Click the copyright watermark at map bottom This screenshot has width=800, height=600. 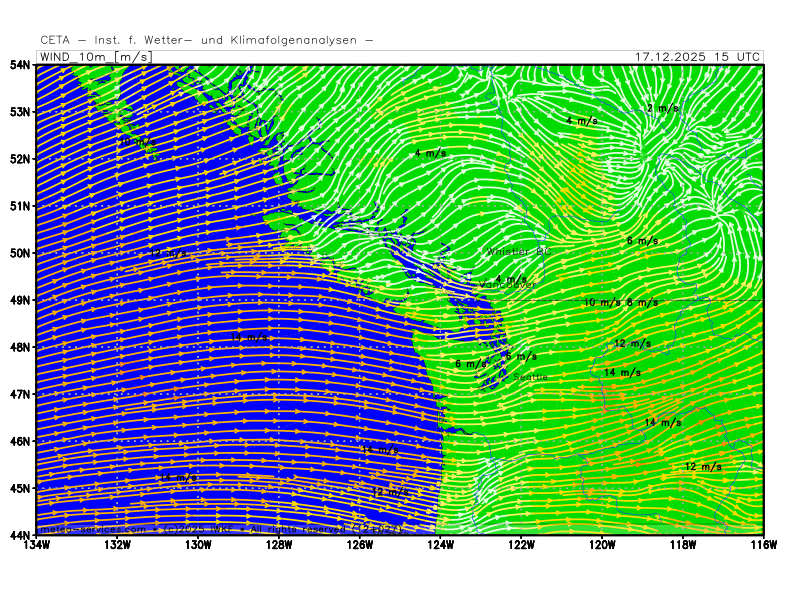[x=220, y=528]
